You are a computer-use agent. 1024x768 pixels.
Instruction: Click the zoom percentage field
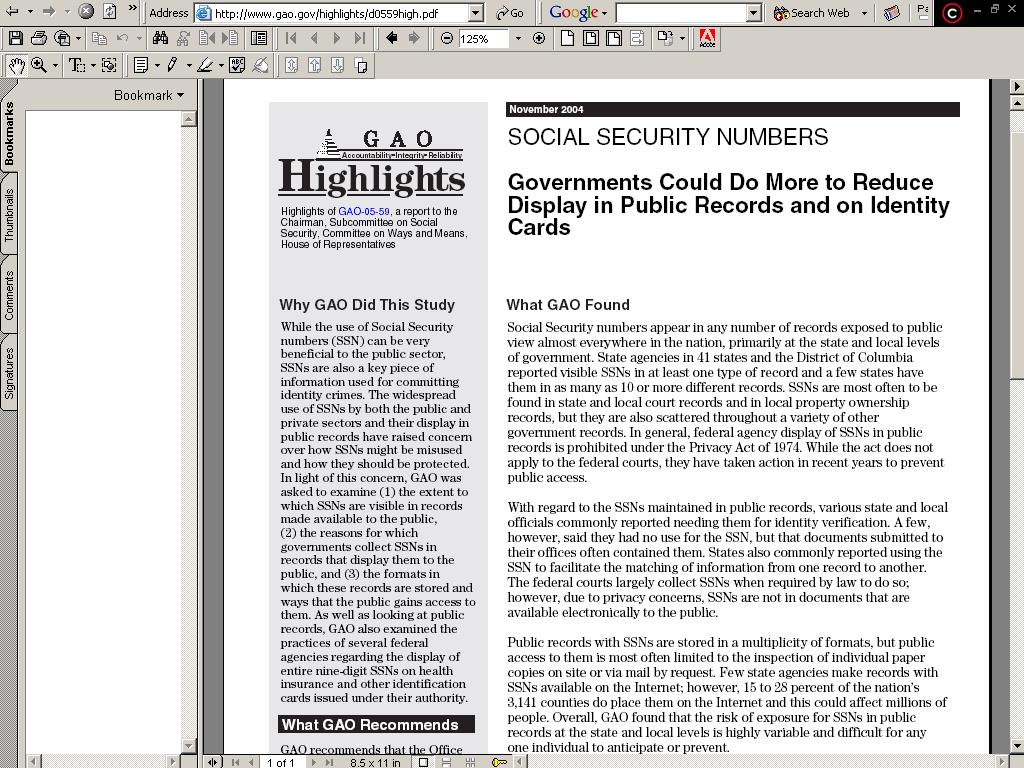pyautogui.click(x=483, y=39)
